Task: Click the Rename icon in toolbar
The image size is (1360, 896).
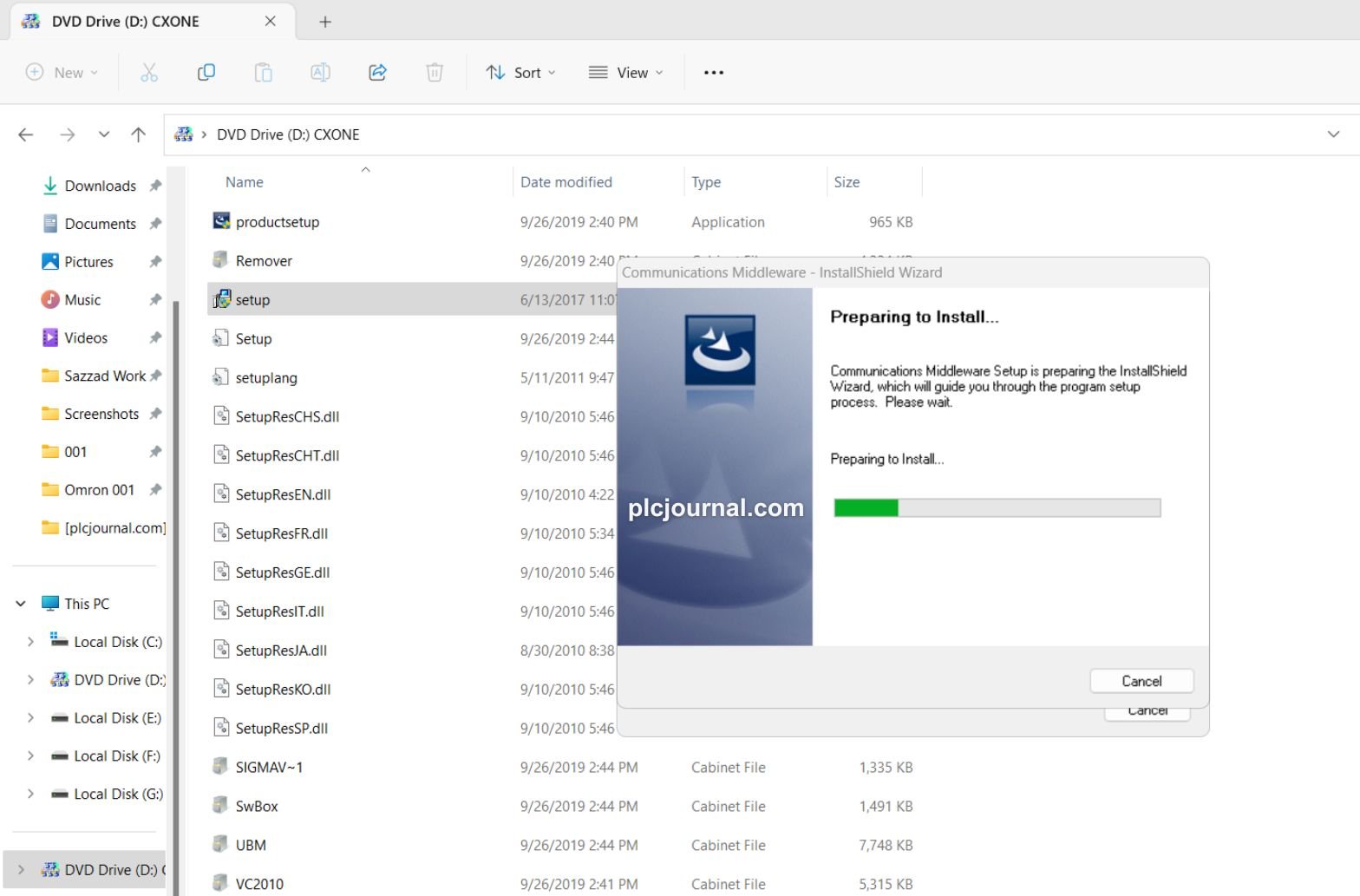Action: click(320, 73)
